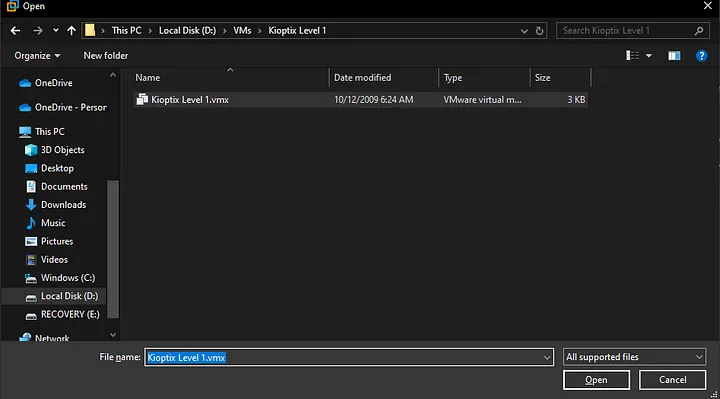Click the navigation pane scroll up arrow
This screenshot has width=720, height=399.
point(113,75)
